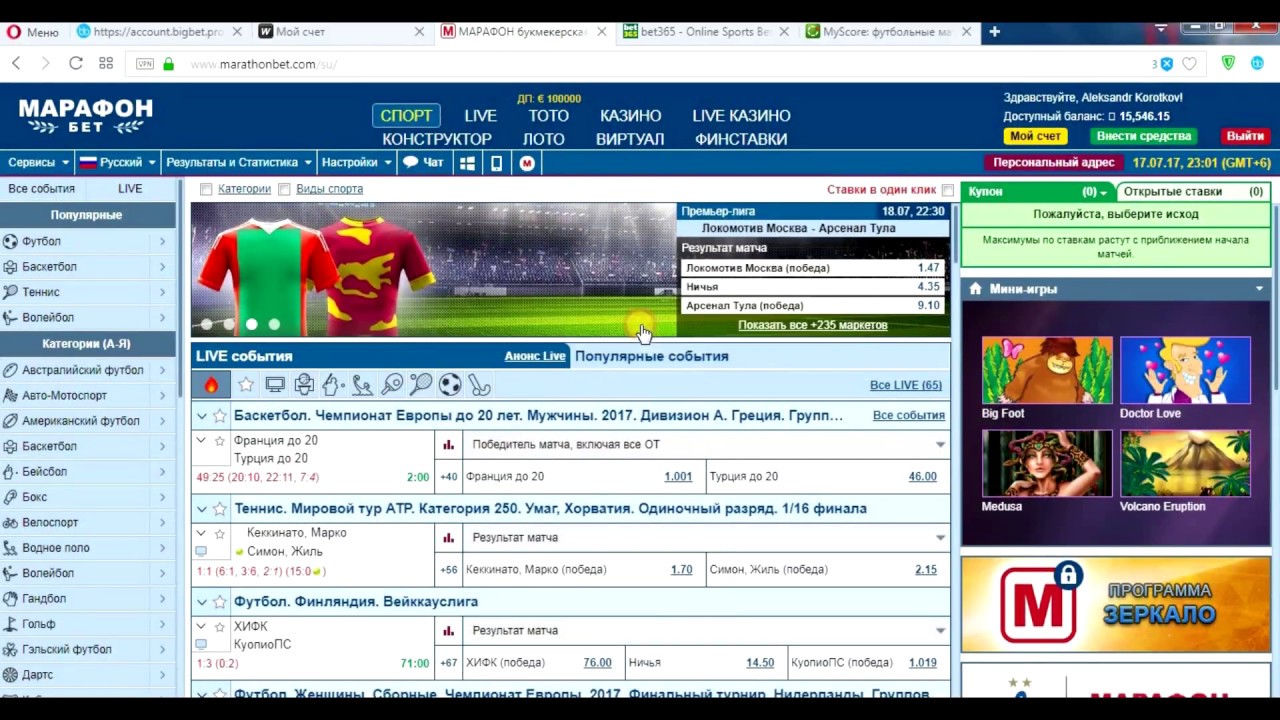Open the Volcano Eruption mini-game thumbnail
1280x720 pixels.
click(1185, 463)
